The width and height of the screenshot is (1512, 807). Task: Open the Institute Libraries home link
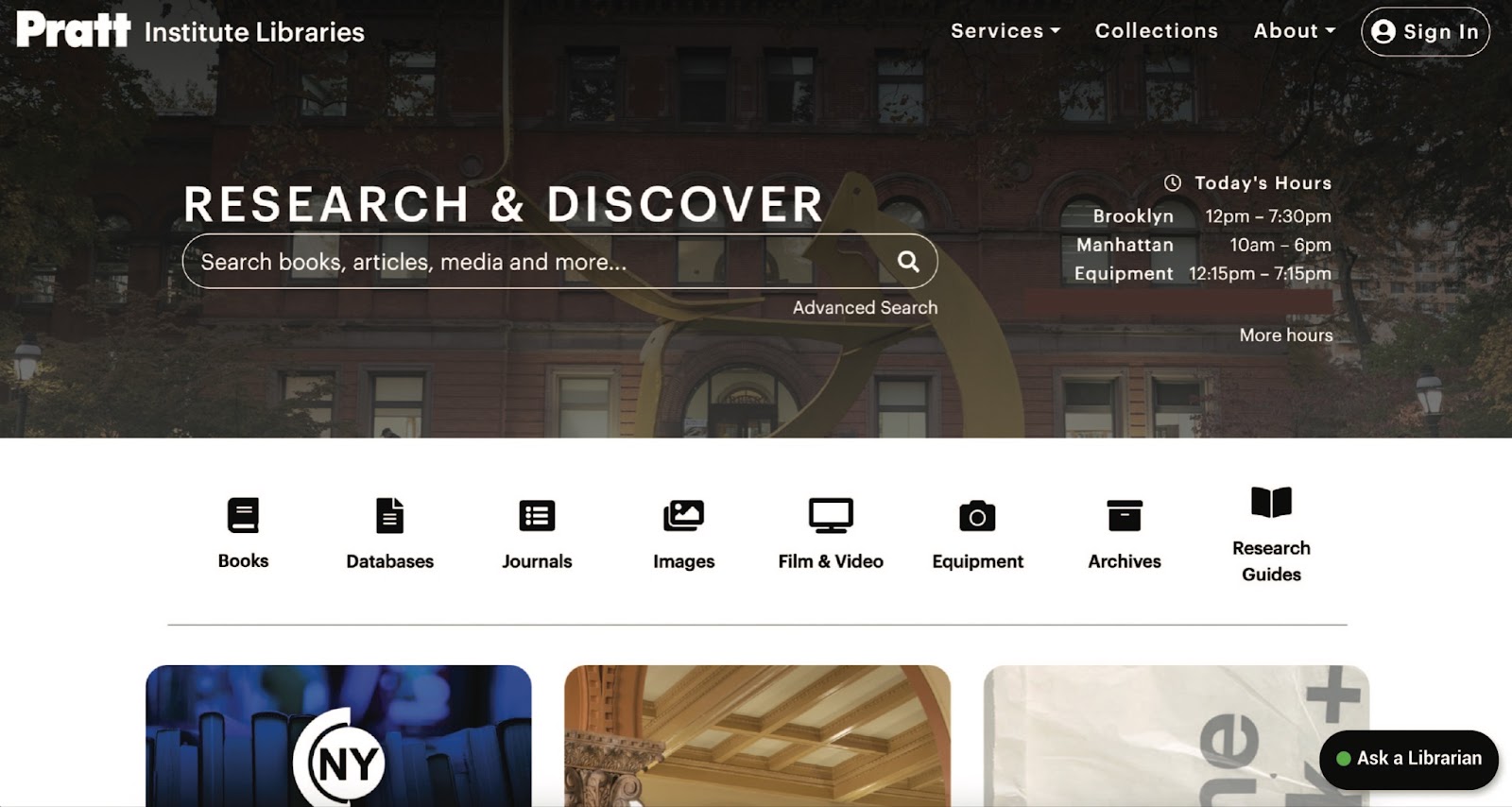click(x=254, y=32)
